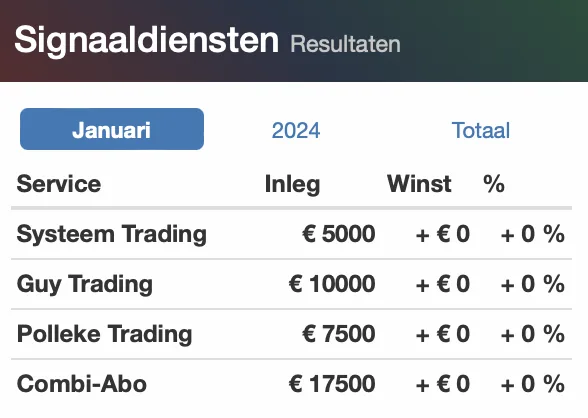Switch to the 2024 tab
Viewport: 588px width, 418px height.
(296, 130)
